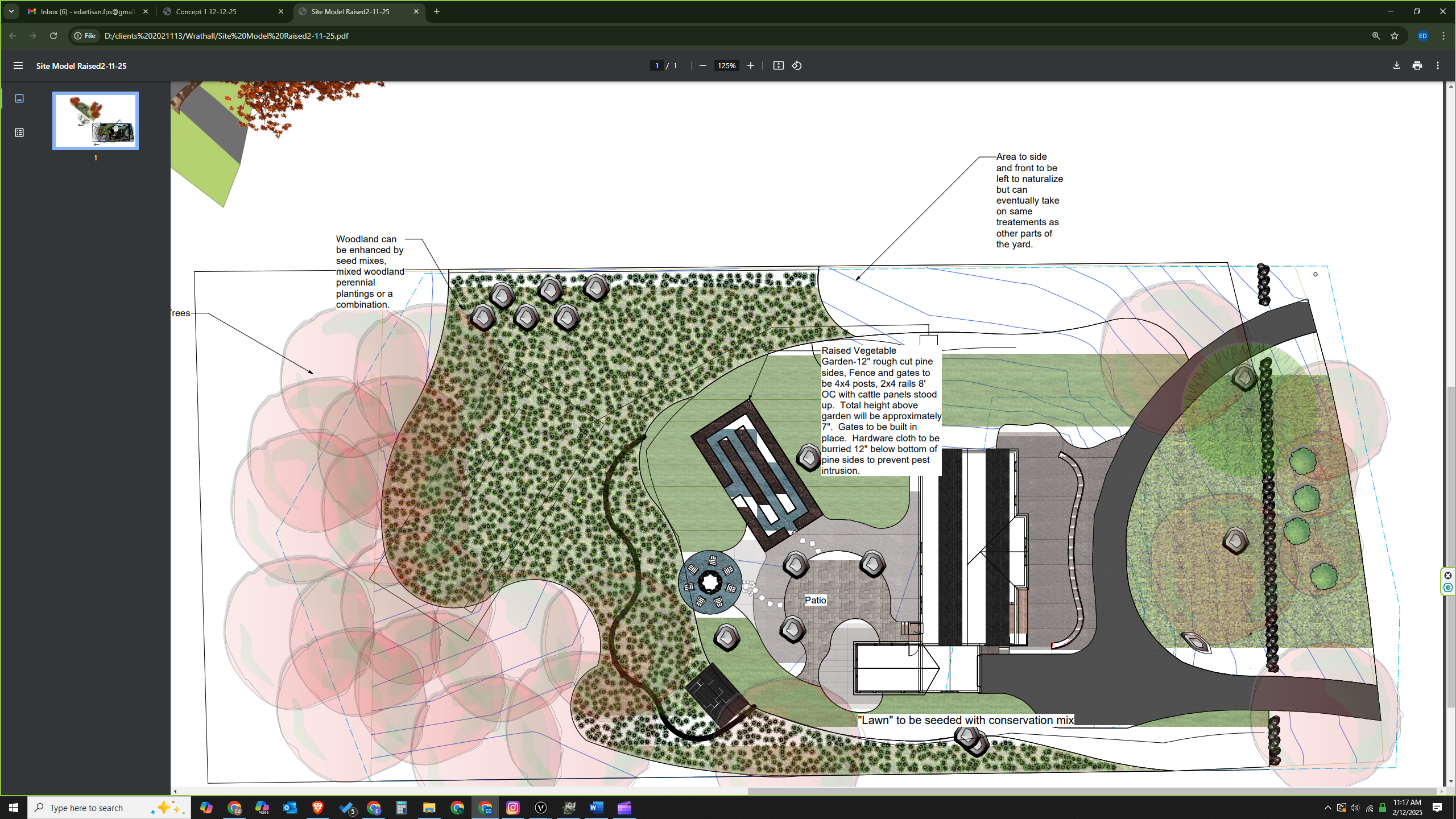Image resolution: width=1456 pixels, height=819 pixels.
Task: Open the tab search dropdown arrow
Action: (11, 11)
